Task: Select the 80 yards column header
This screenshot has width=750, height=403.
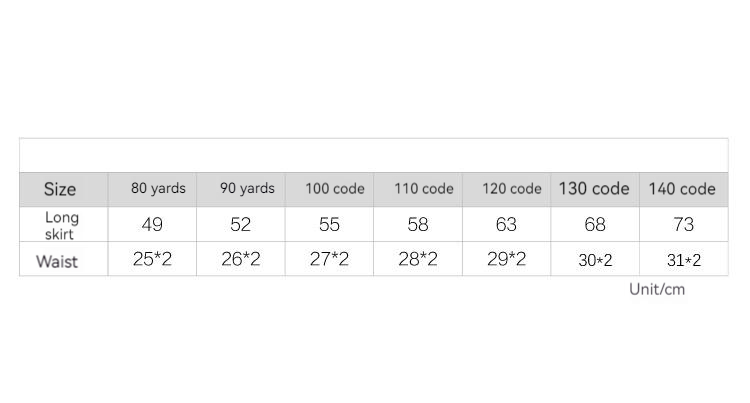Action: point(158,188)
